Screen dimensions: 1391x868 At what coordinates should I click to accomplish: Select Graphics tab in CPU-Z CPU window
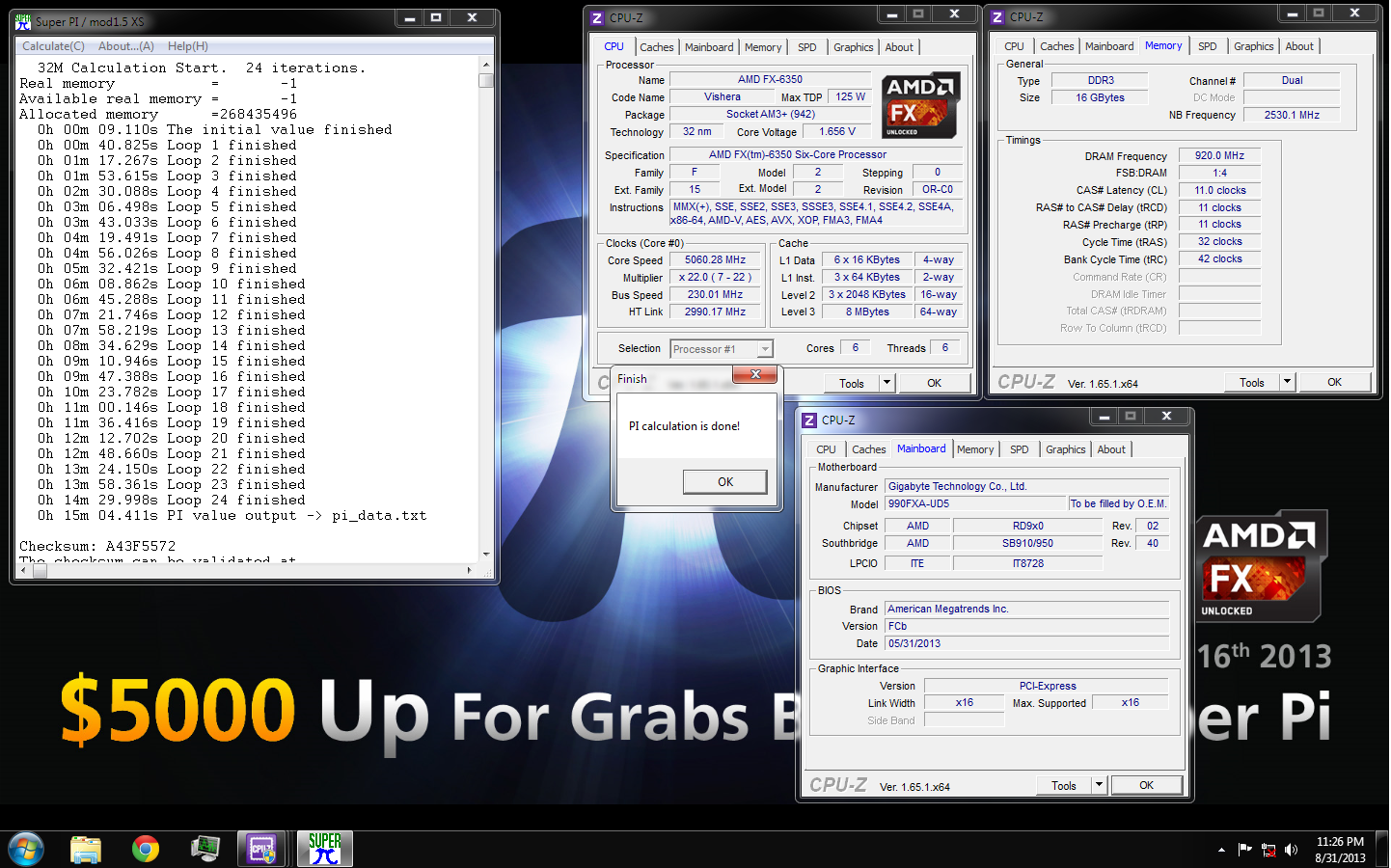click(x=854, y=47)
